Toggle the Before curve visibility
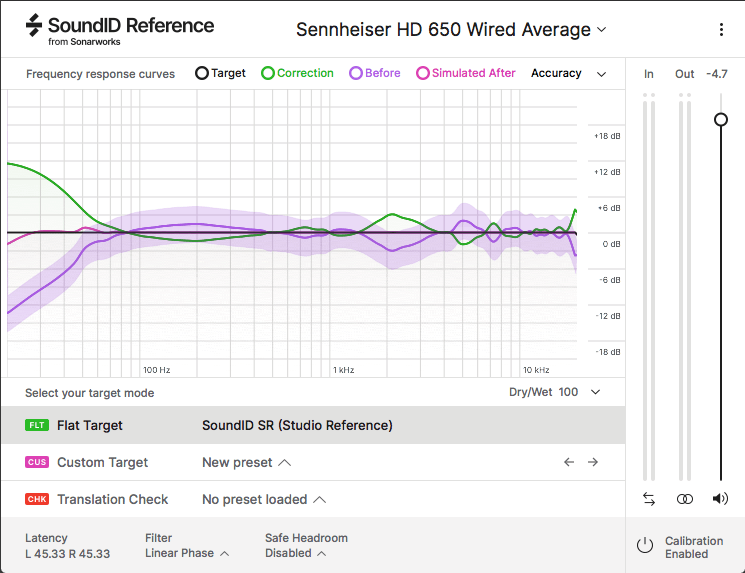Image resolution: width=745 pixels, height=573 pixels. pyautogui.click(x=374, y=73)
